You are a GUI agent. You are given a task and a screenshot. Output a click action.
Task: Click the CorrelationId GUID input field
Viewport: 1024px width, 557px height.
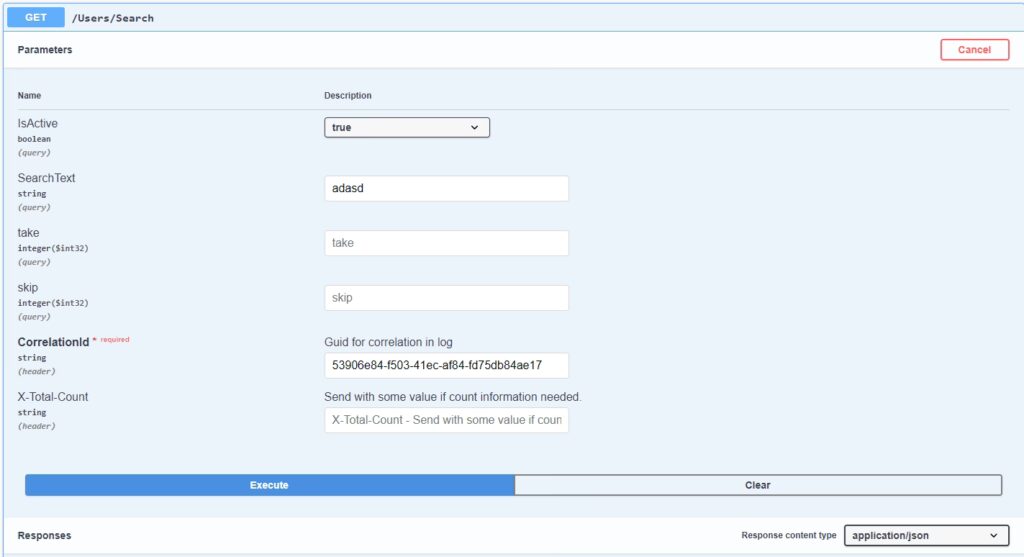[x=446, y=365]
